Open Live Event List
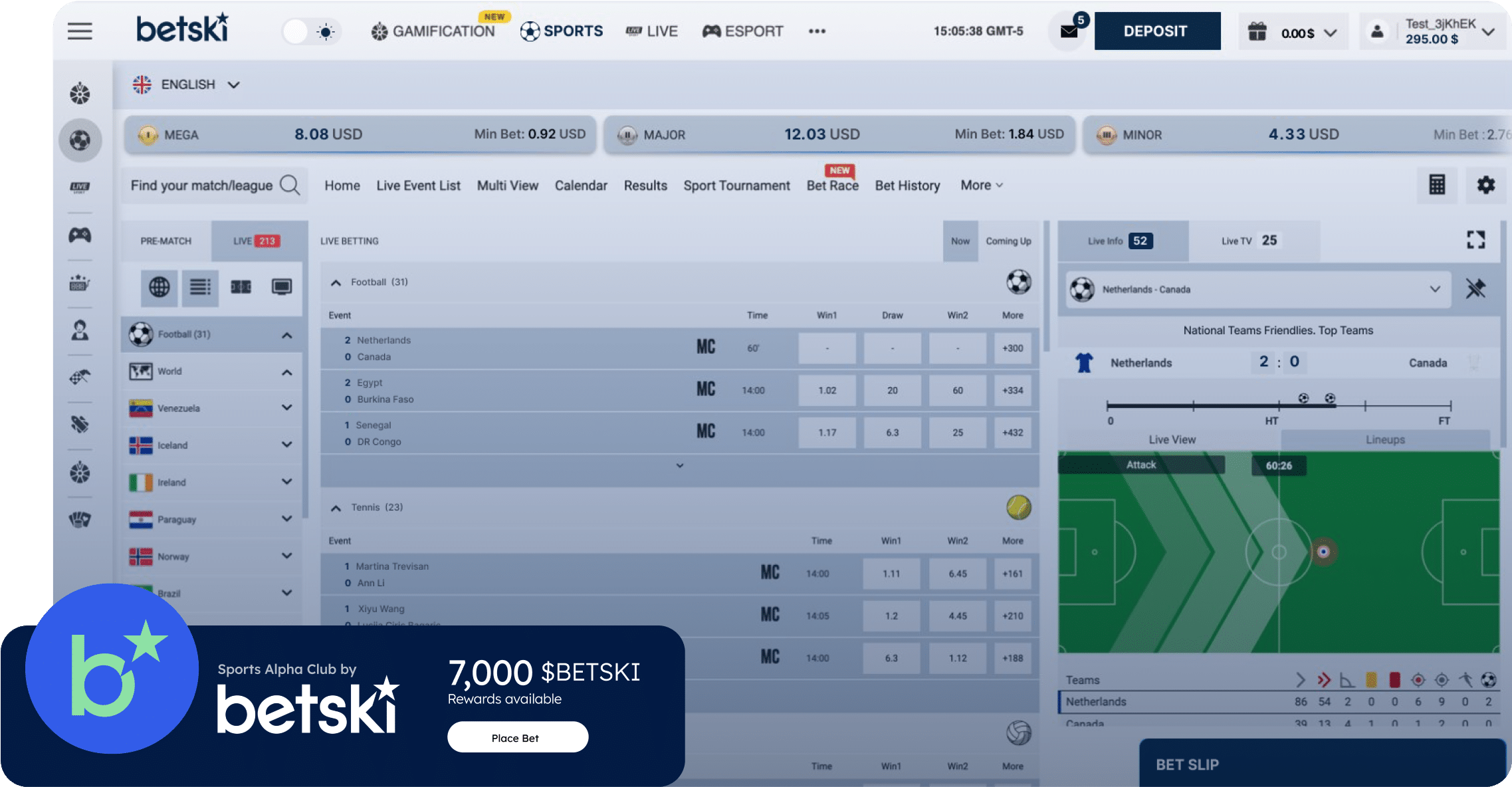The width and height of the screenshot is (1512, 787). click(418, 185)
